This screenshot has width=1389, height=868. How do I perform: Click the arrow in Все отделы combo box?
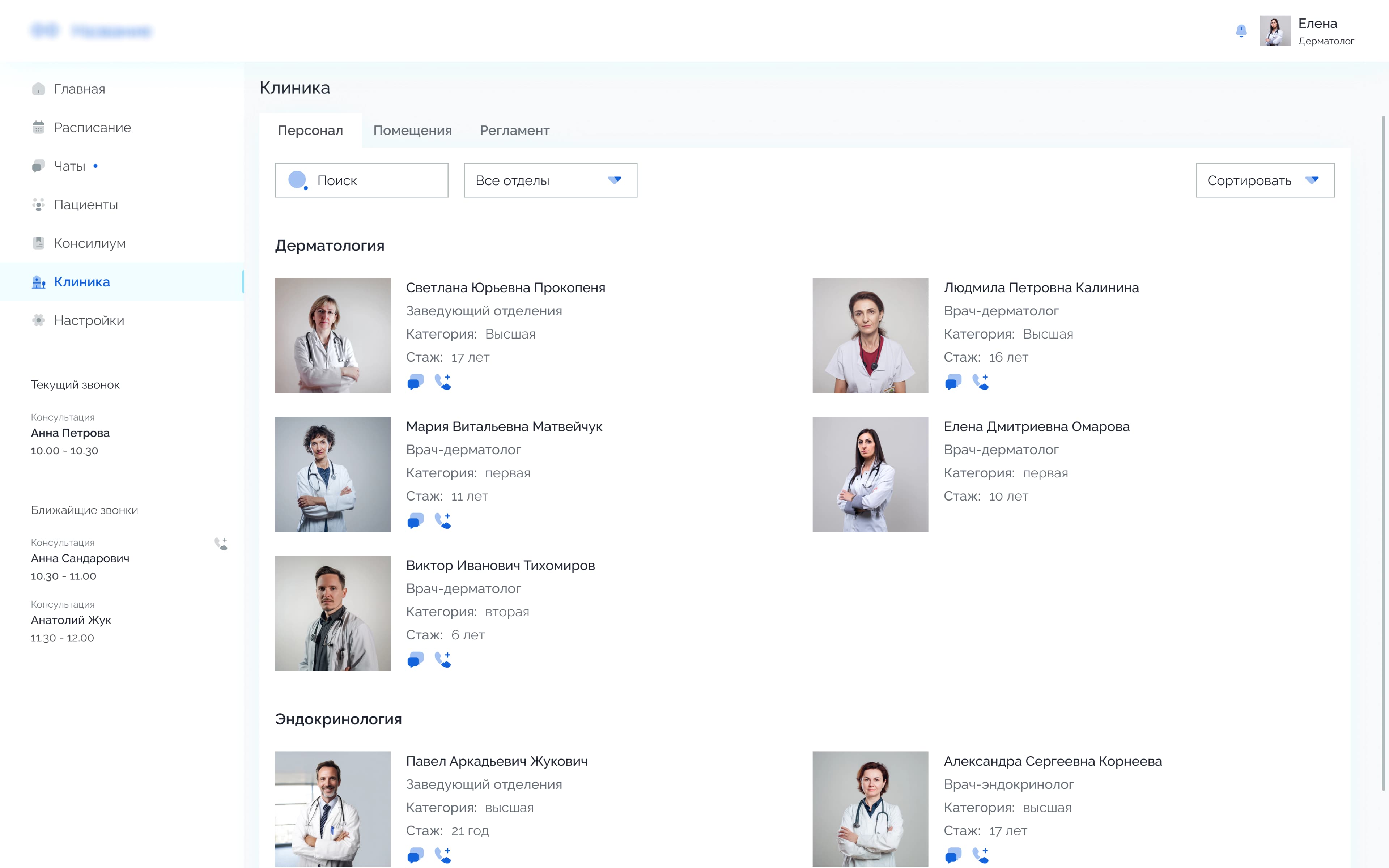click(x=614, y=180)
